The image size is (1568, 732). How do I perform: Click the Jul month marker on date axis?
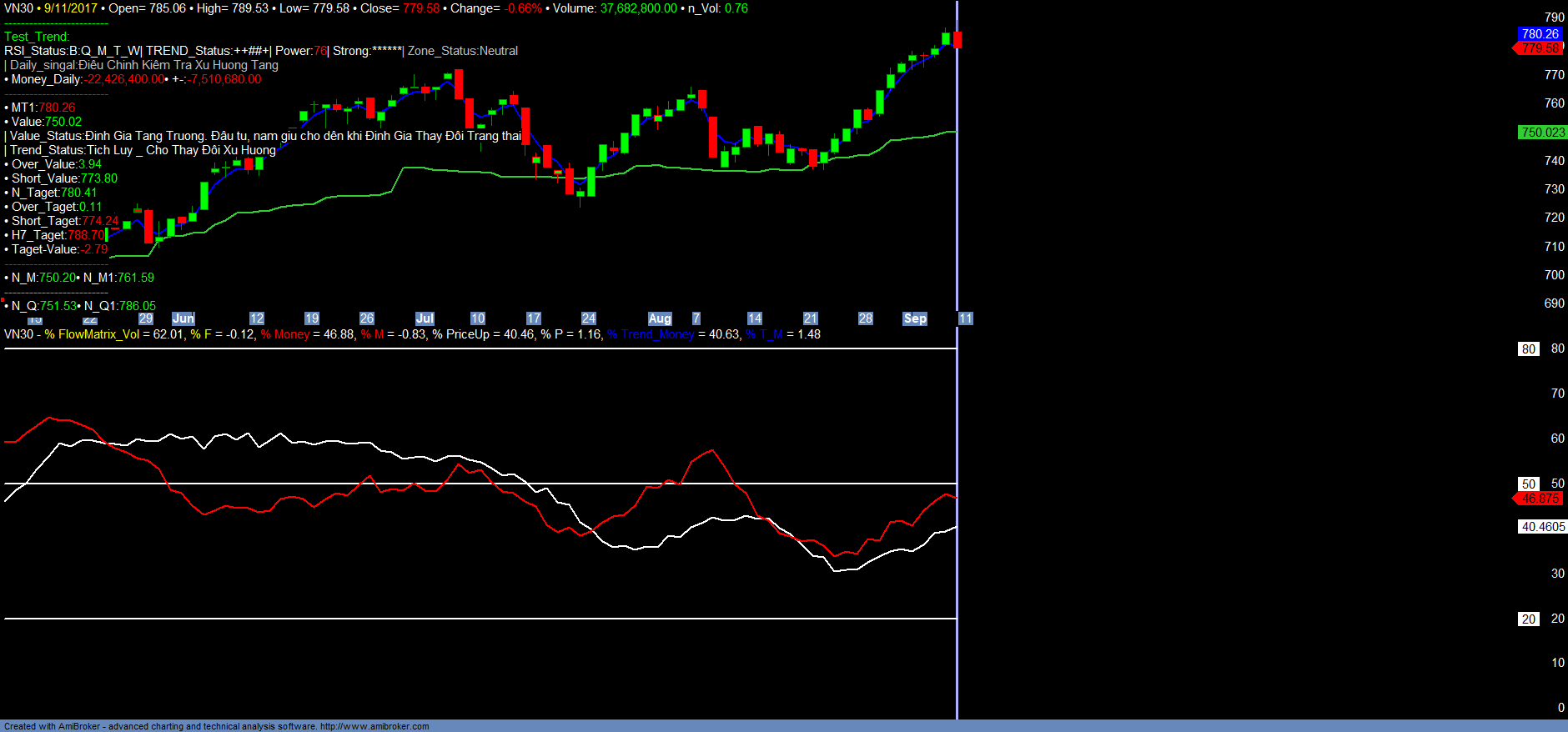click(425, 318)
